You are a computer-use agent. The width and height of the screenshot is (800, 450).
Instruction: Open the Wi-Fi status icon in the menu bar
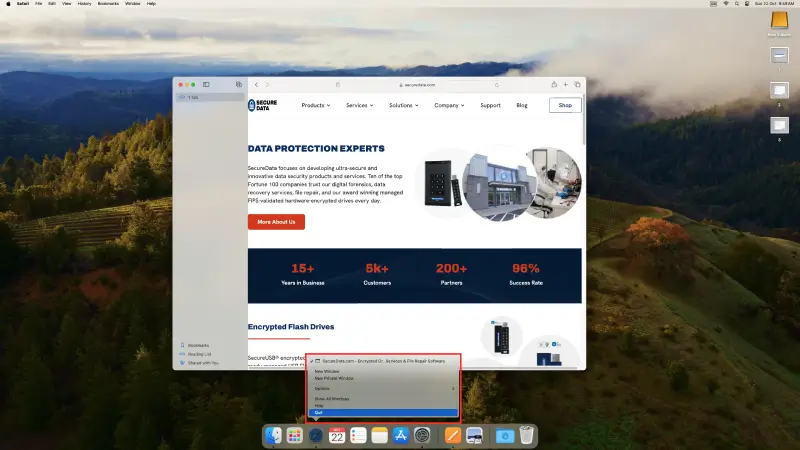tap(726, 4)
